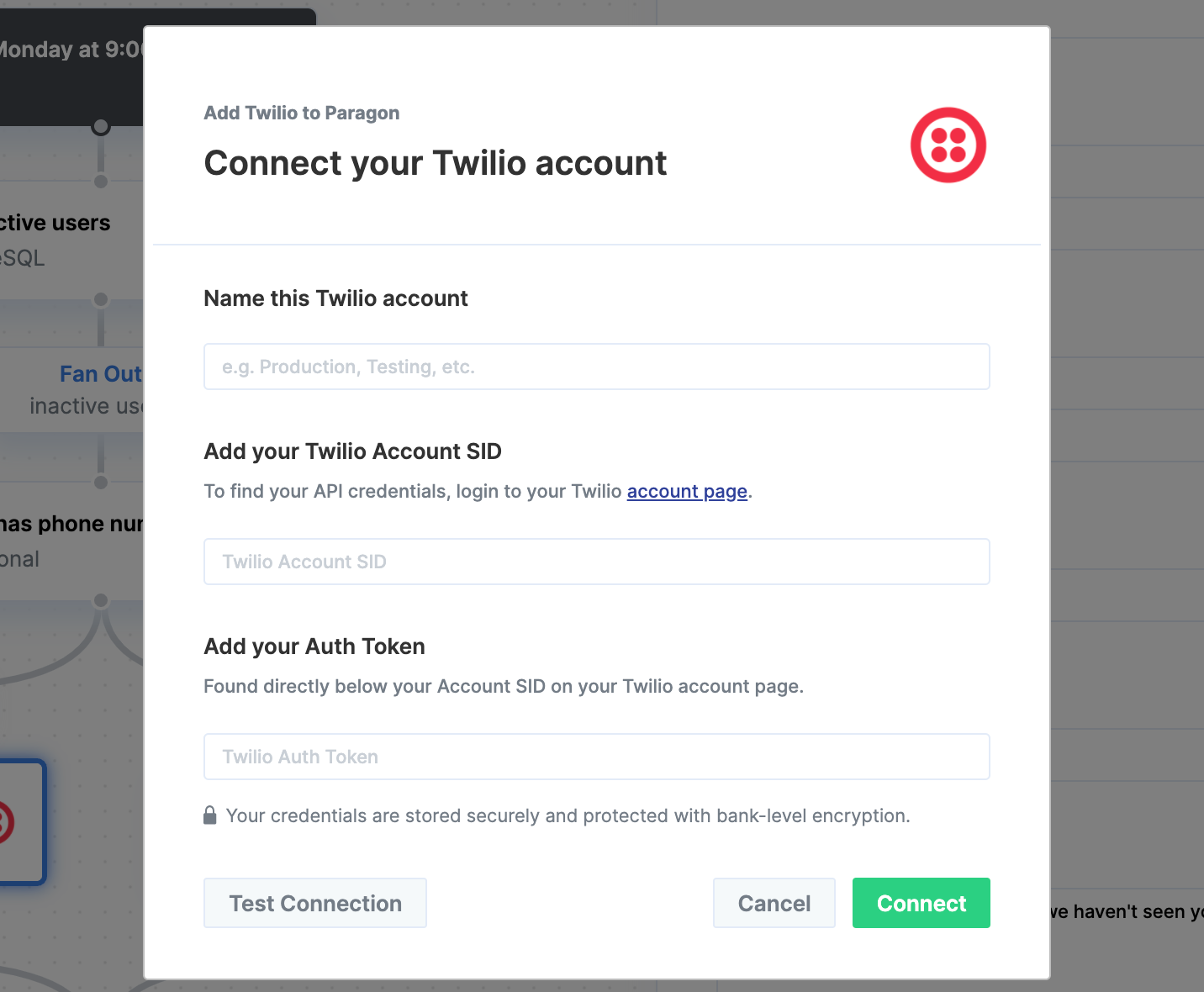This screenshot has width=1204, height=992.
Task: Click the credentials stored securely notice text
Action: (x=568, y=815)
